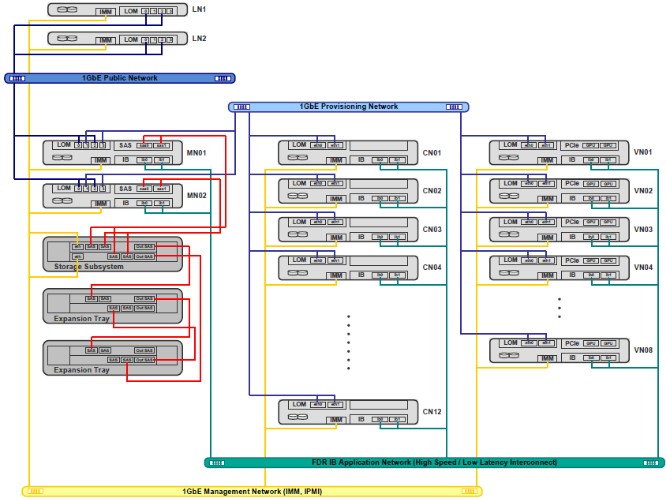Pick the disk icon in CN04

(298, 272)
